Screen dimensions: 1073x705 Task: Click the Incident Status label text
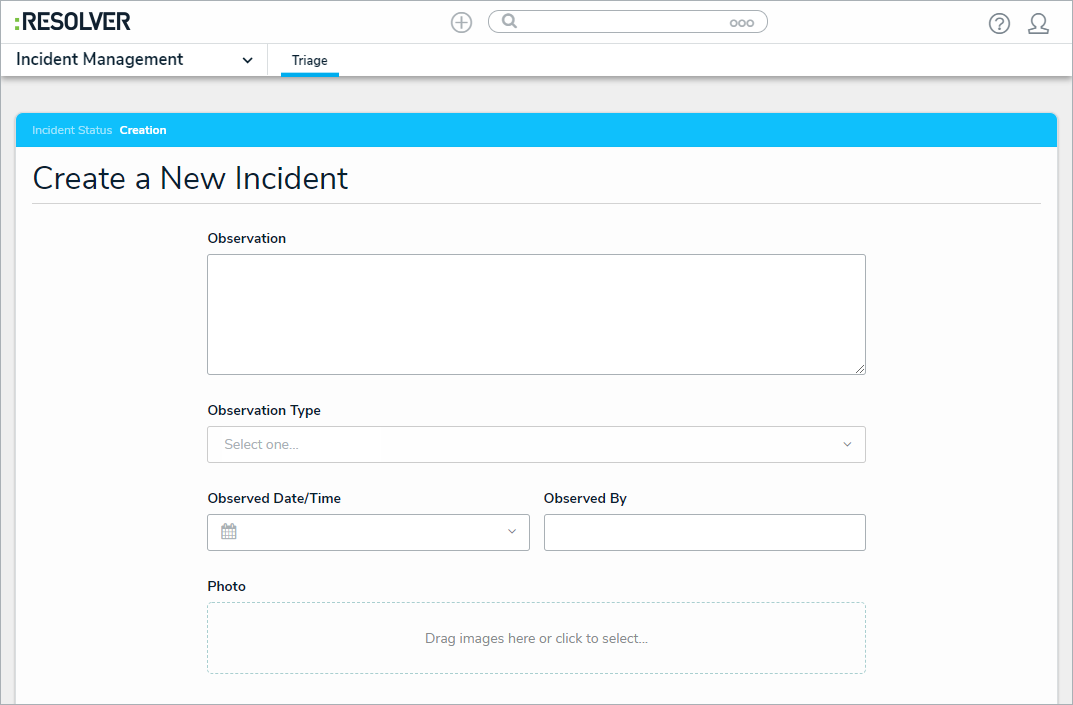72,130
